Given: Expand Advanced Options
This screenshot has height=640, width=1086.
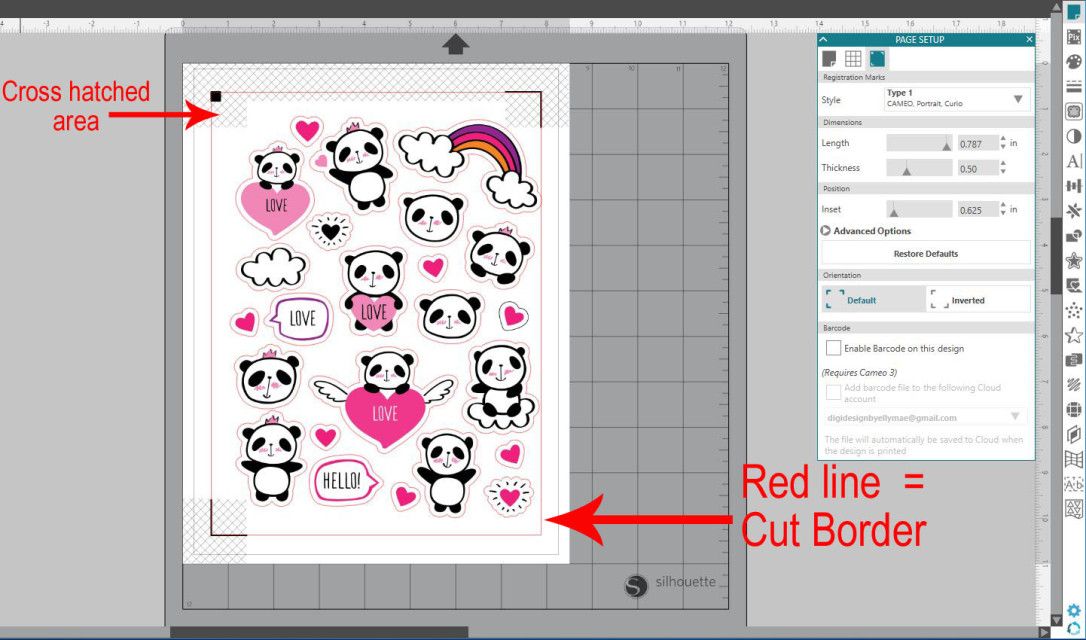Looking at the screenshot, I should [x=866, y=231].
